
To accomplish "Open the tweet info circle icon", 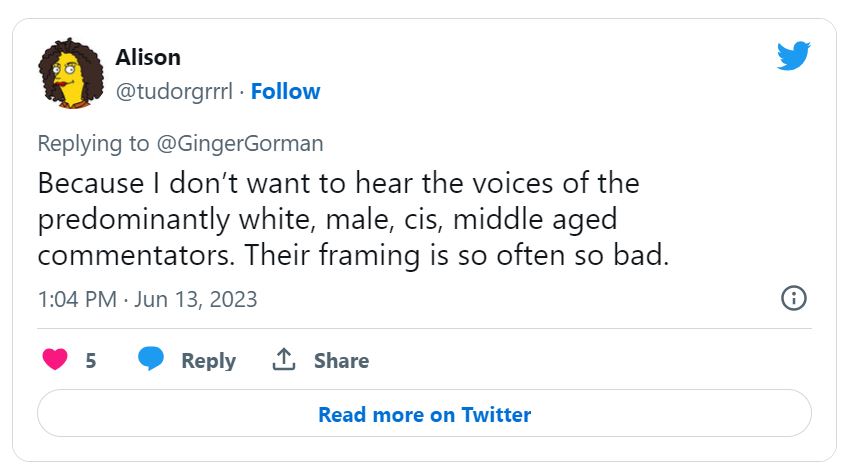I will (793, 298).
